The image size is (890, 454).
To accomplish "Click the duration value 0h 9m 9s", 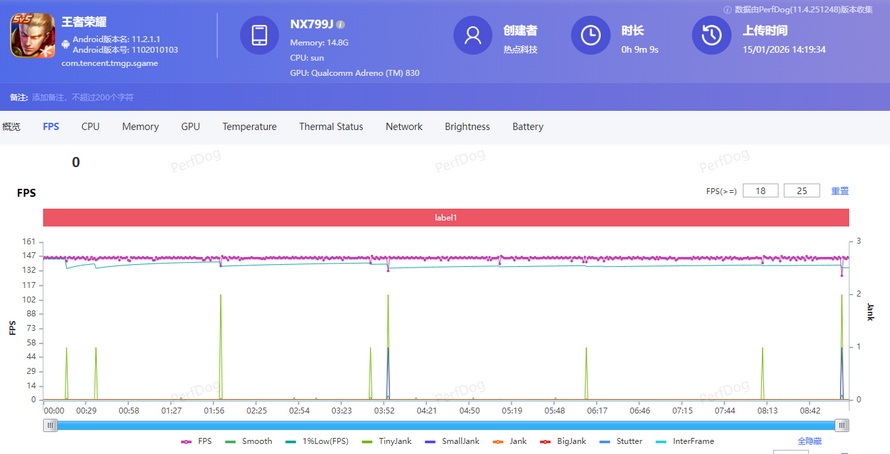I will [x=640, y=49].
